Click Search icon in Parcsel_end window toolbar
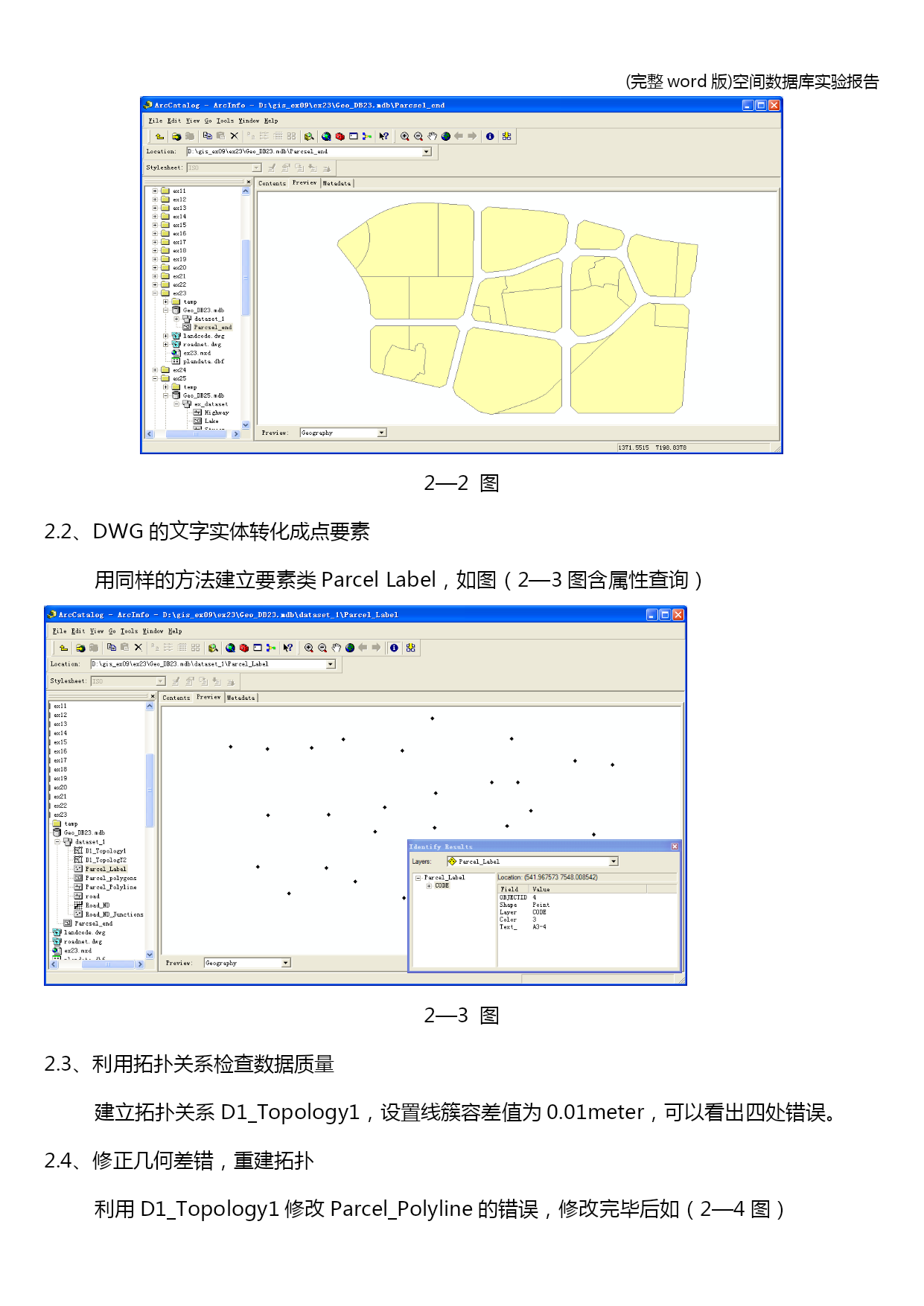 pos(309,136)
